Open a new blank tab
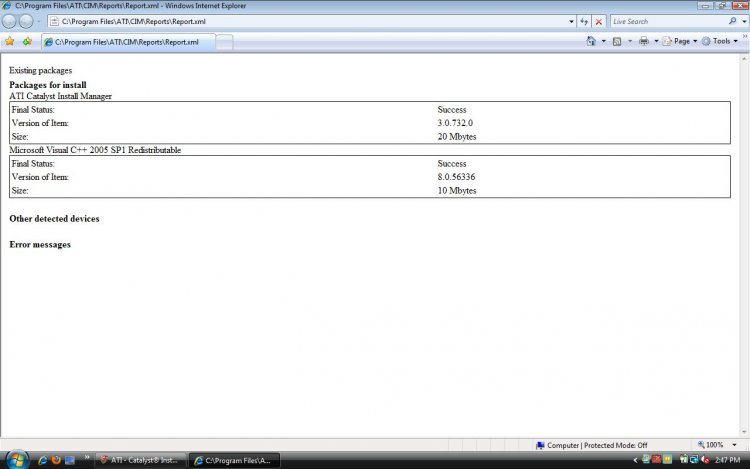 224,42
